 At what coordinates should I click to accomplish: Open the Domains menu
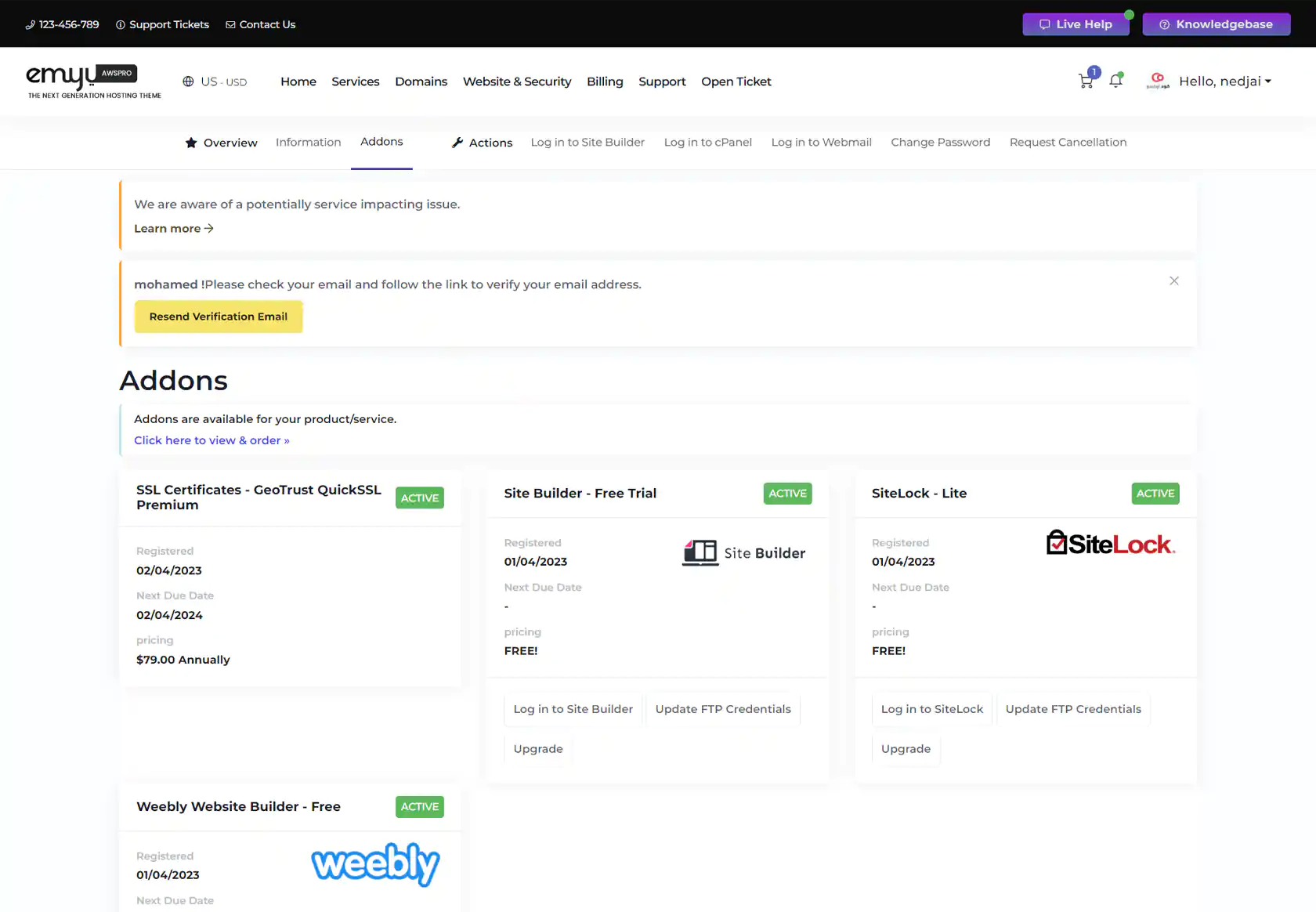tap(421, 81)
